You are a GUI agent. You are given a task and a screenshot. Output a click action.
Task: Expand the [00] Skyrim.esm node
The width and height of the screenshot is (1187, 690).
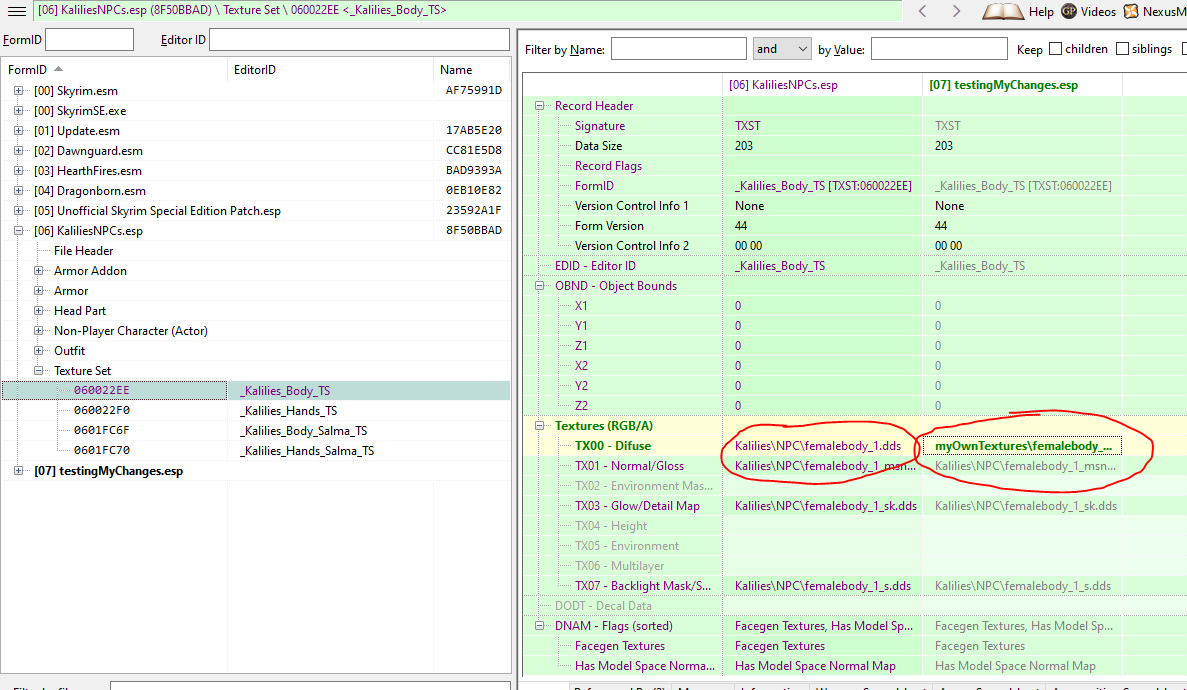coord(18,90)
